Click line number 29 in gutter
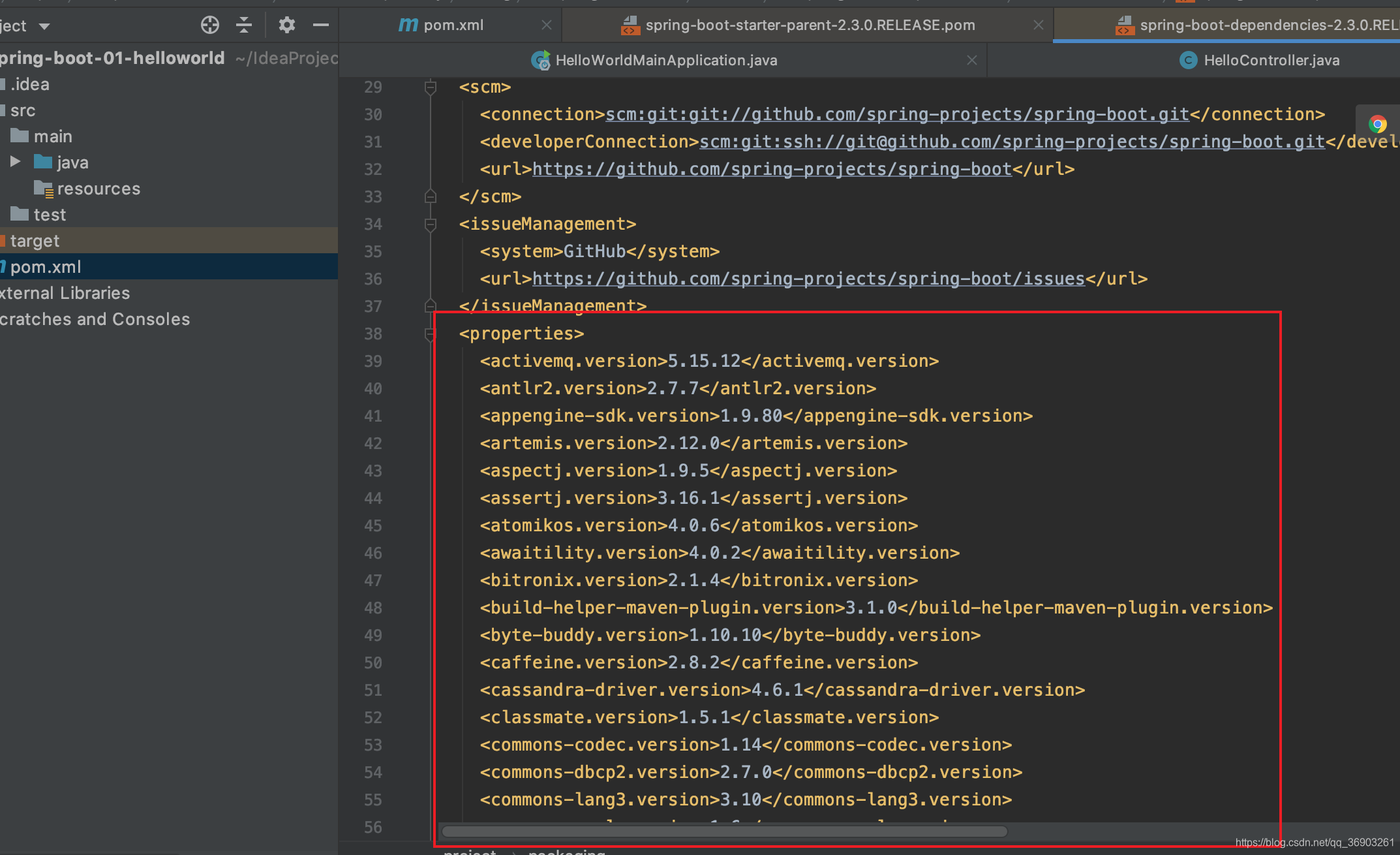Viewport: 1400px width, 855px height. (373, 87)
